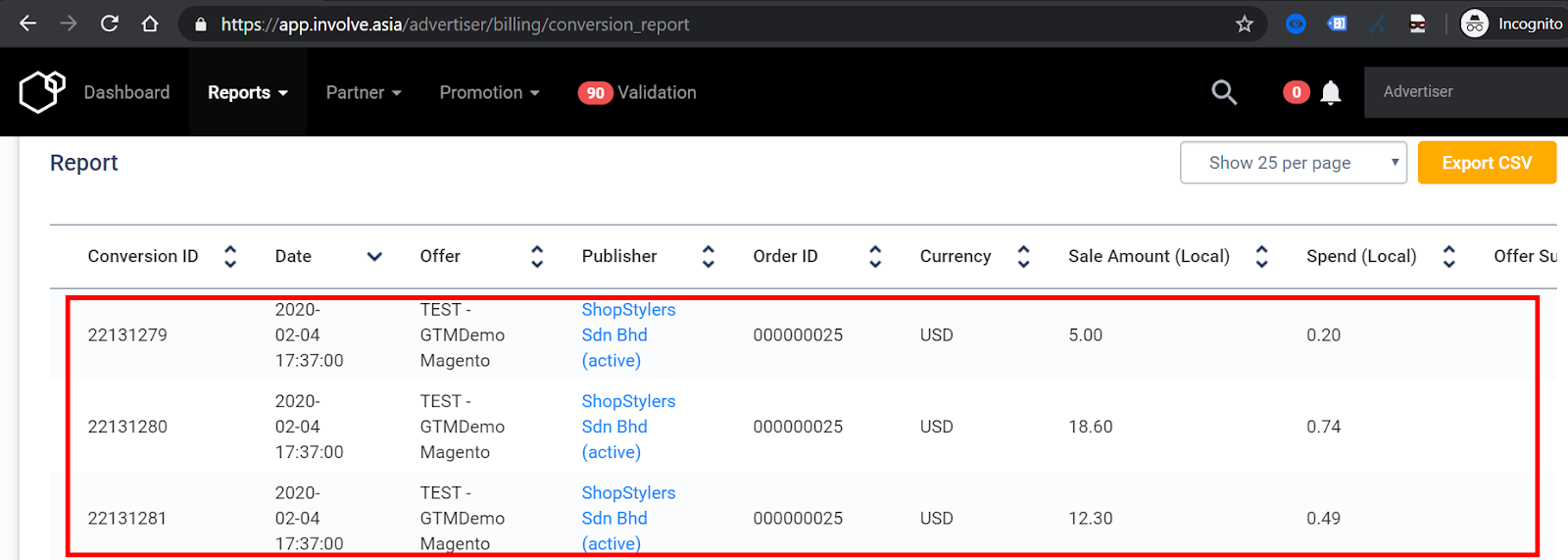Open ShopStylers link for conversion 22131279
This screenshot has width=1568, height=560.
[628, 310]
